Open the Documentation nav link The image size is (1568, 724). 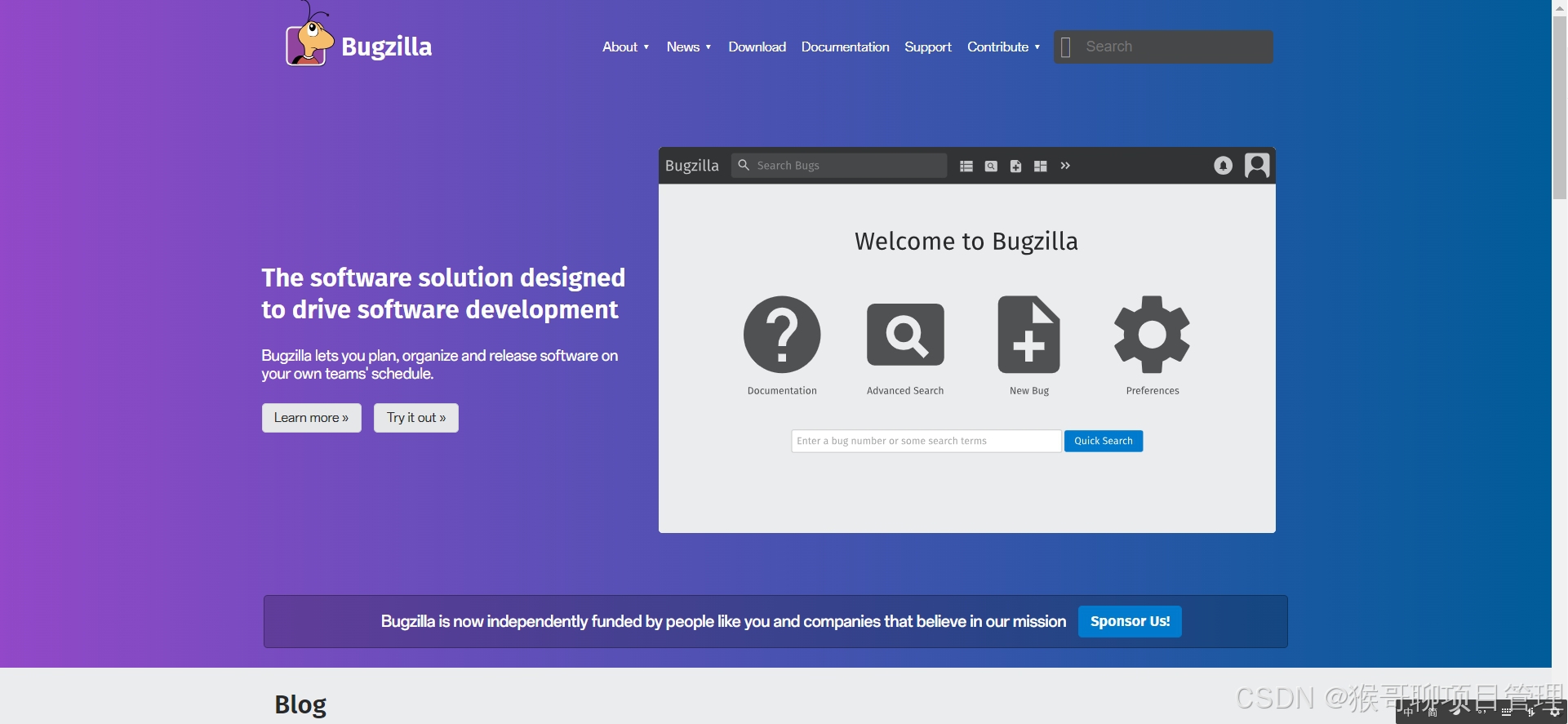pos(845,47)
